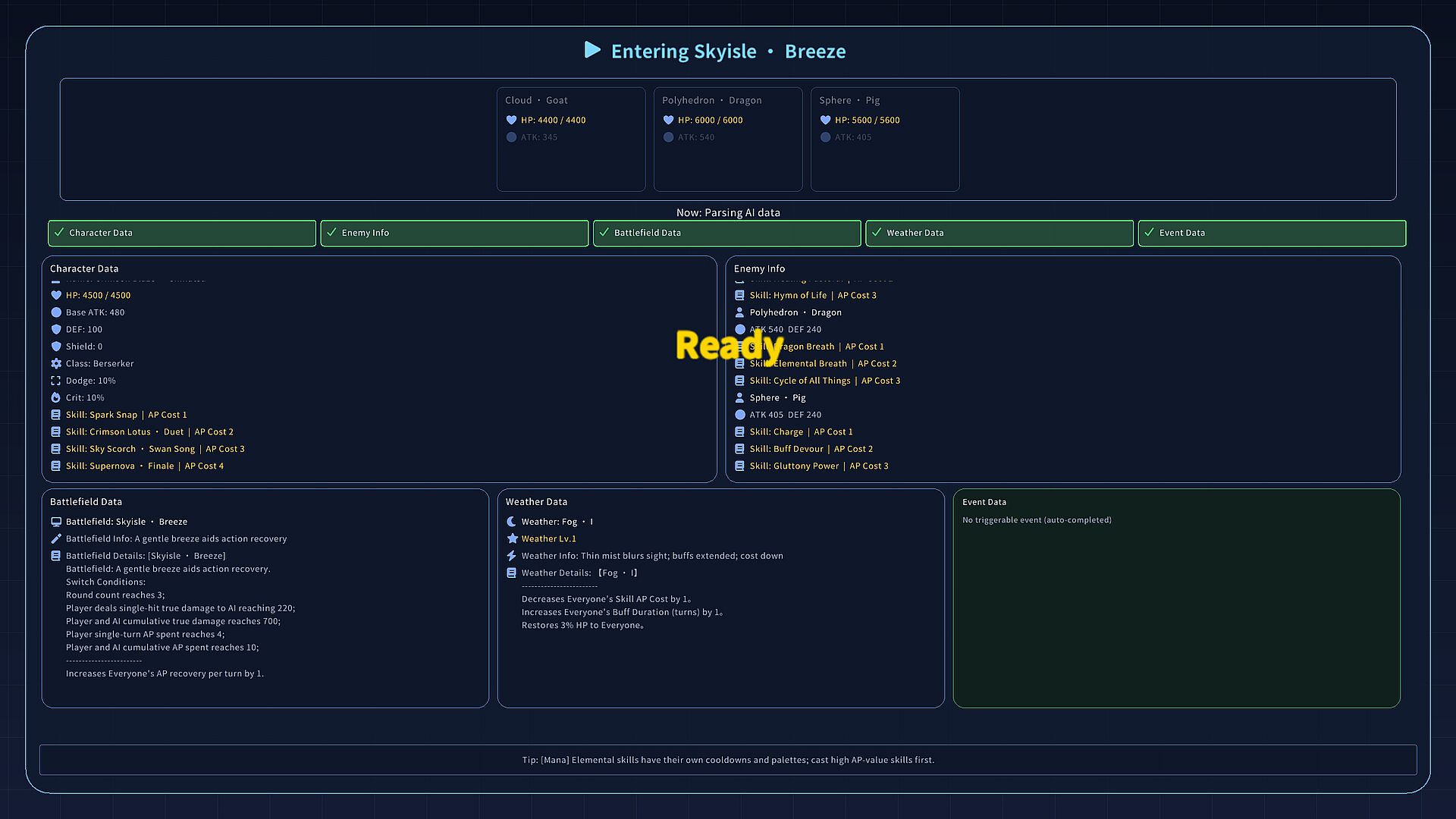Click the lightning icon beside Weather Info

click(512, 556)
